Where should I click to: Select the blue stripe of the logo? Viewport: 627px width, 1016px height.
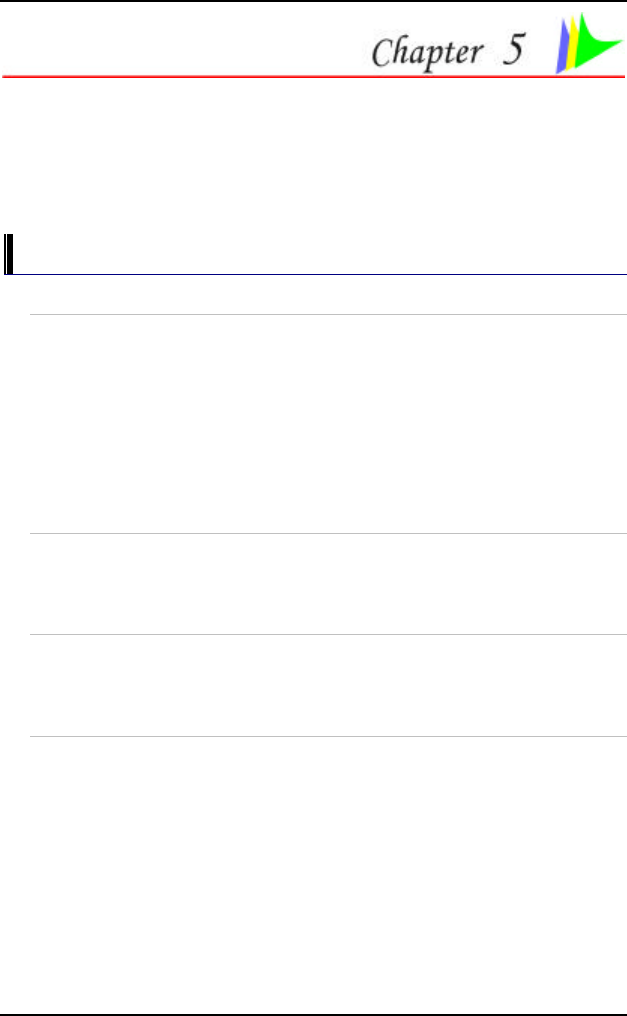pos(562,47)
